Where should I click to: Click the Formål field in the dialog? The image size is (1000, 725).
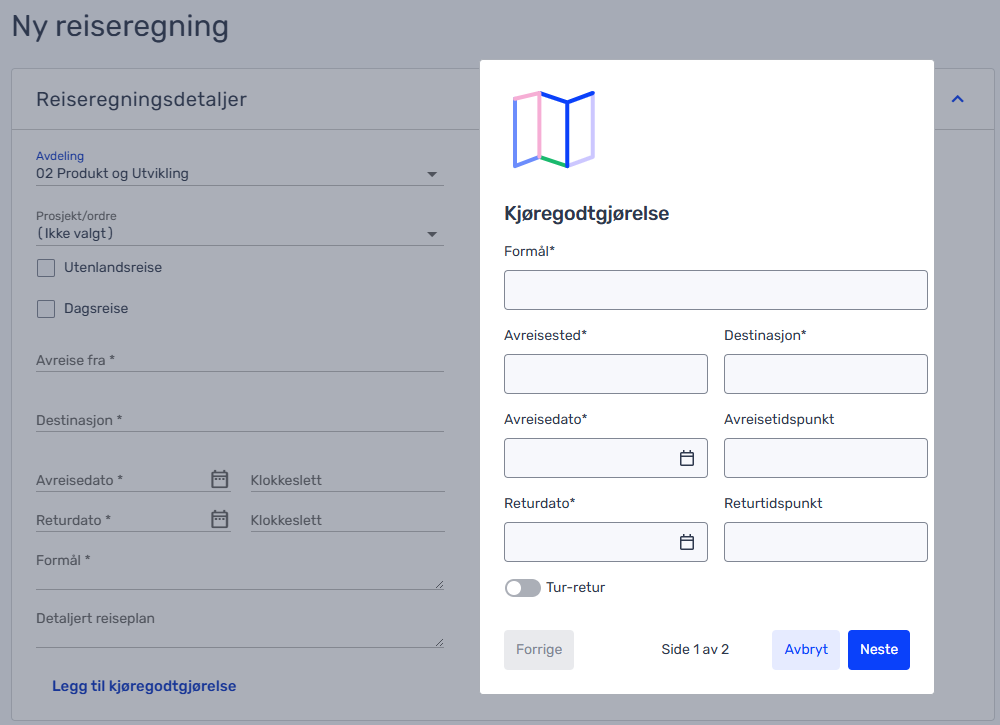(715, 290)
